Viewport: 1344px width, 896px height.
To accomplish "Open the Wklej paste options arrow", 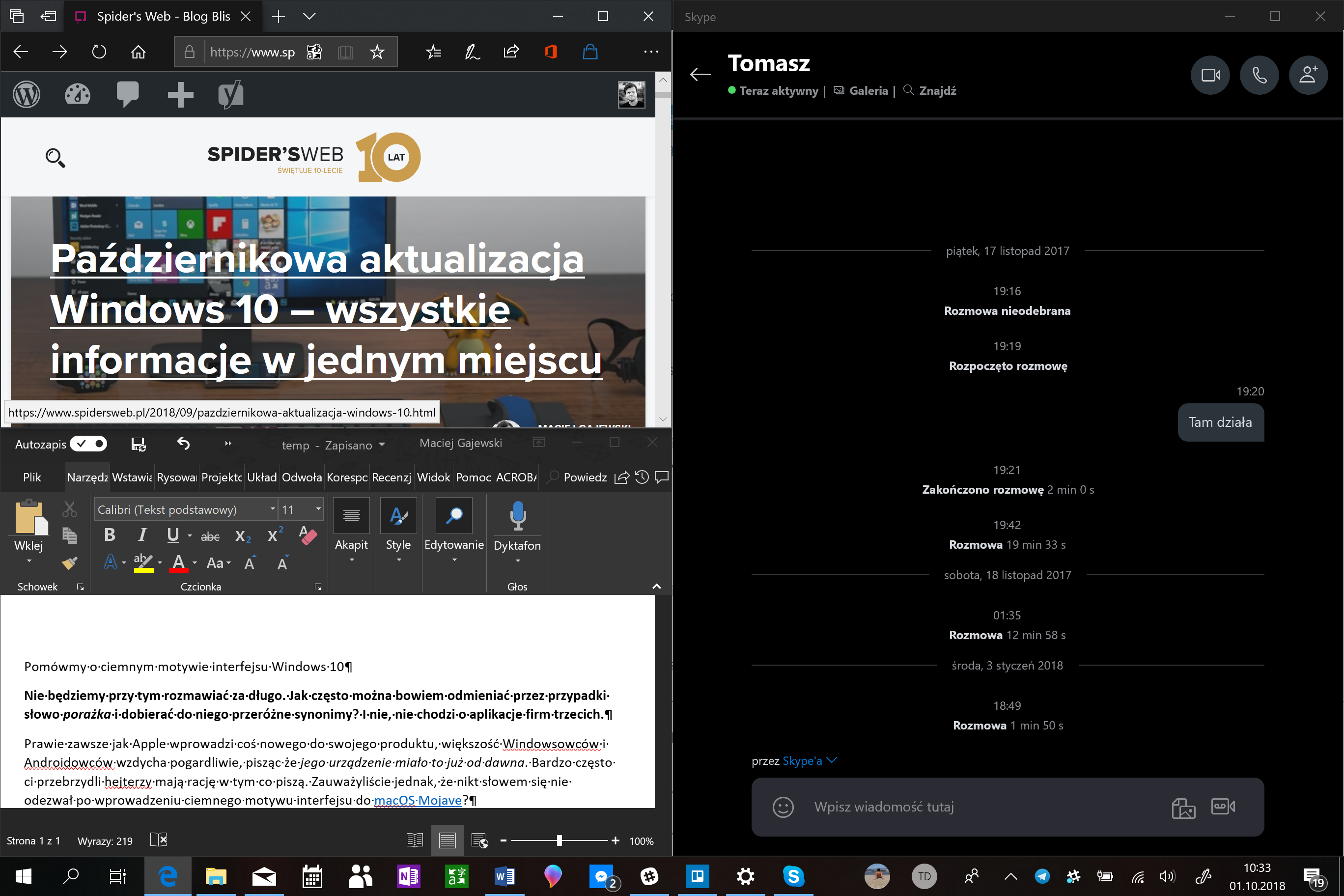I will point(28,561).
